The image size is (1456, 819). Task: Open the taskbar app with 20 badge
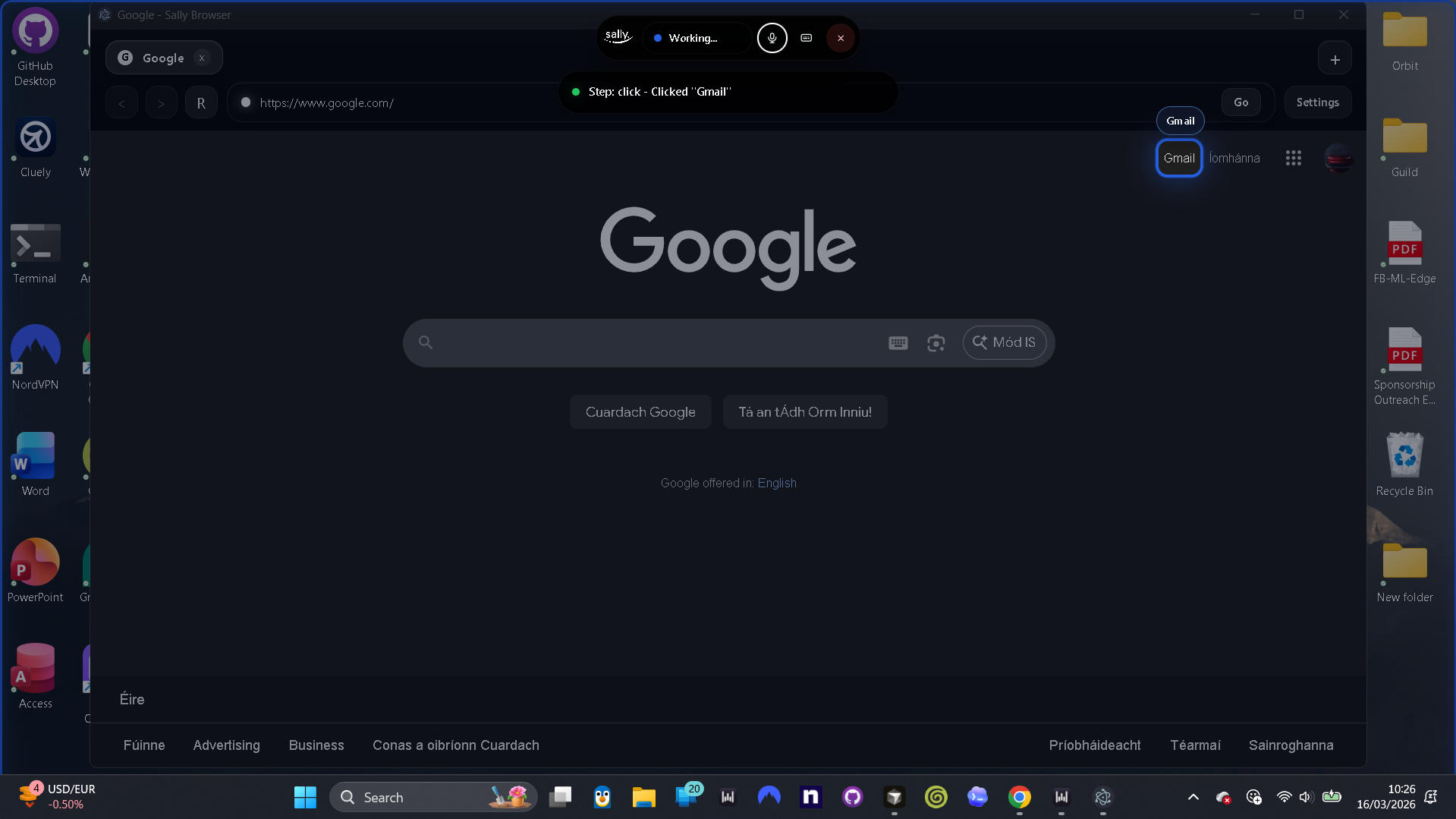(687, 795)
